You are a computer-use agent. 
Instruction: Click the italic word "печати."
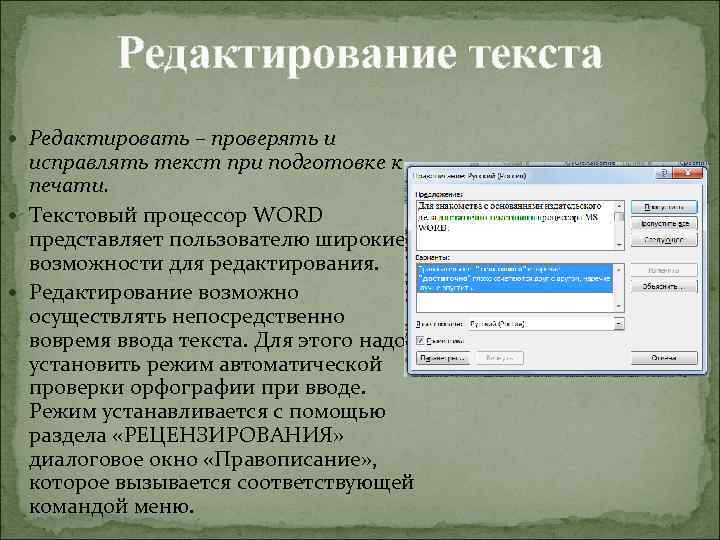point(69,186)
